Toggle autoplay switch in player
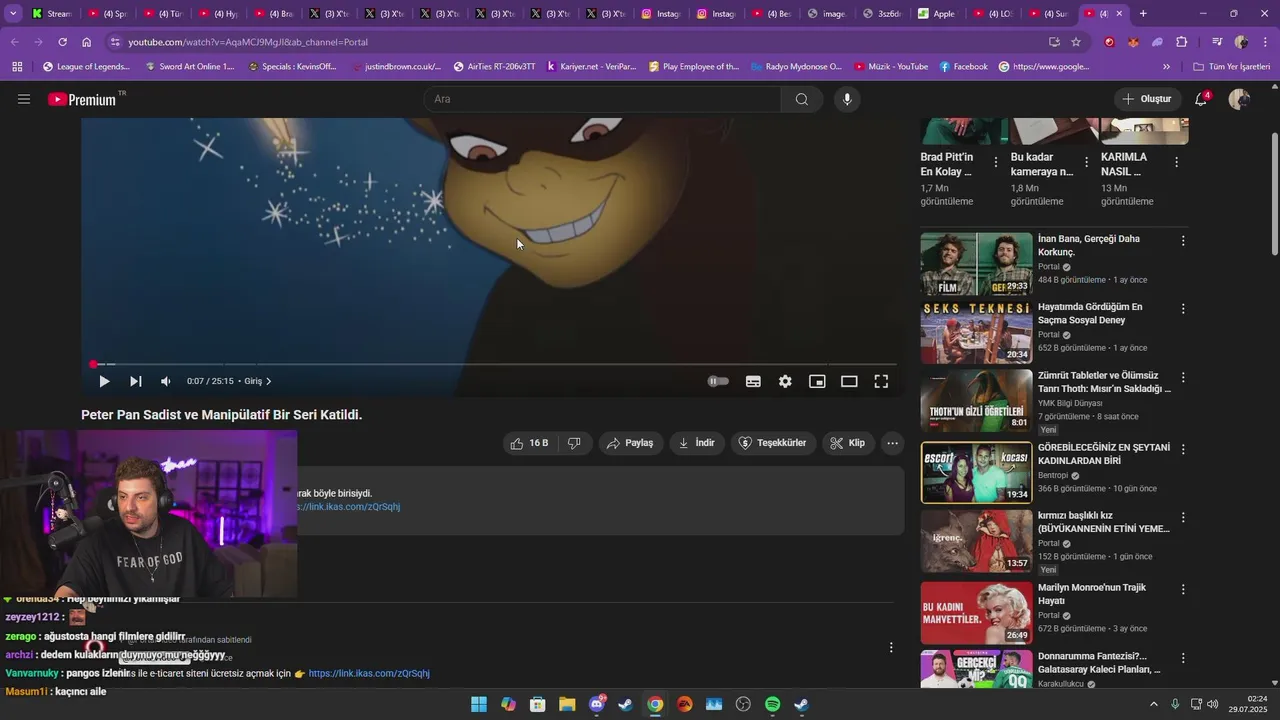This screenshot has height=720, width=1280. pos(718,381)
